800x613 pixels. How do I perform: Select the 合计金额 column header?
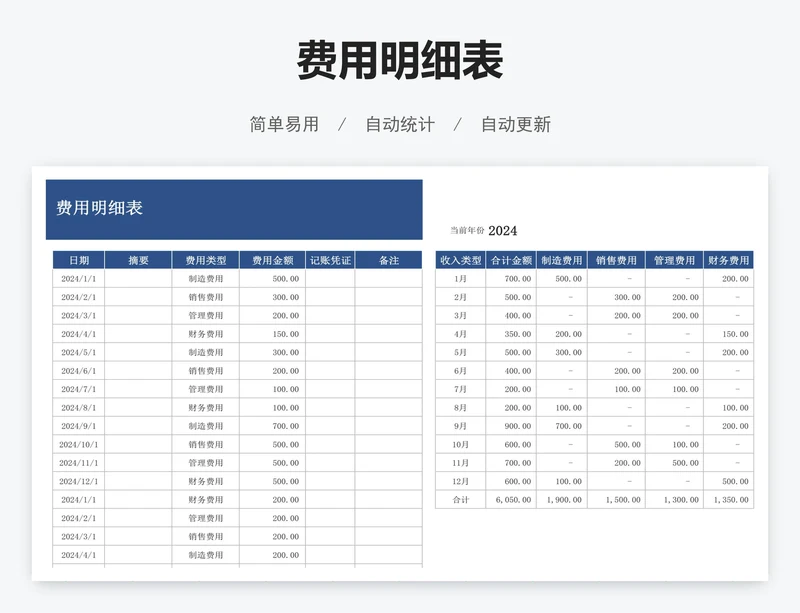tap(511, 260)
